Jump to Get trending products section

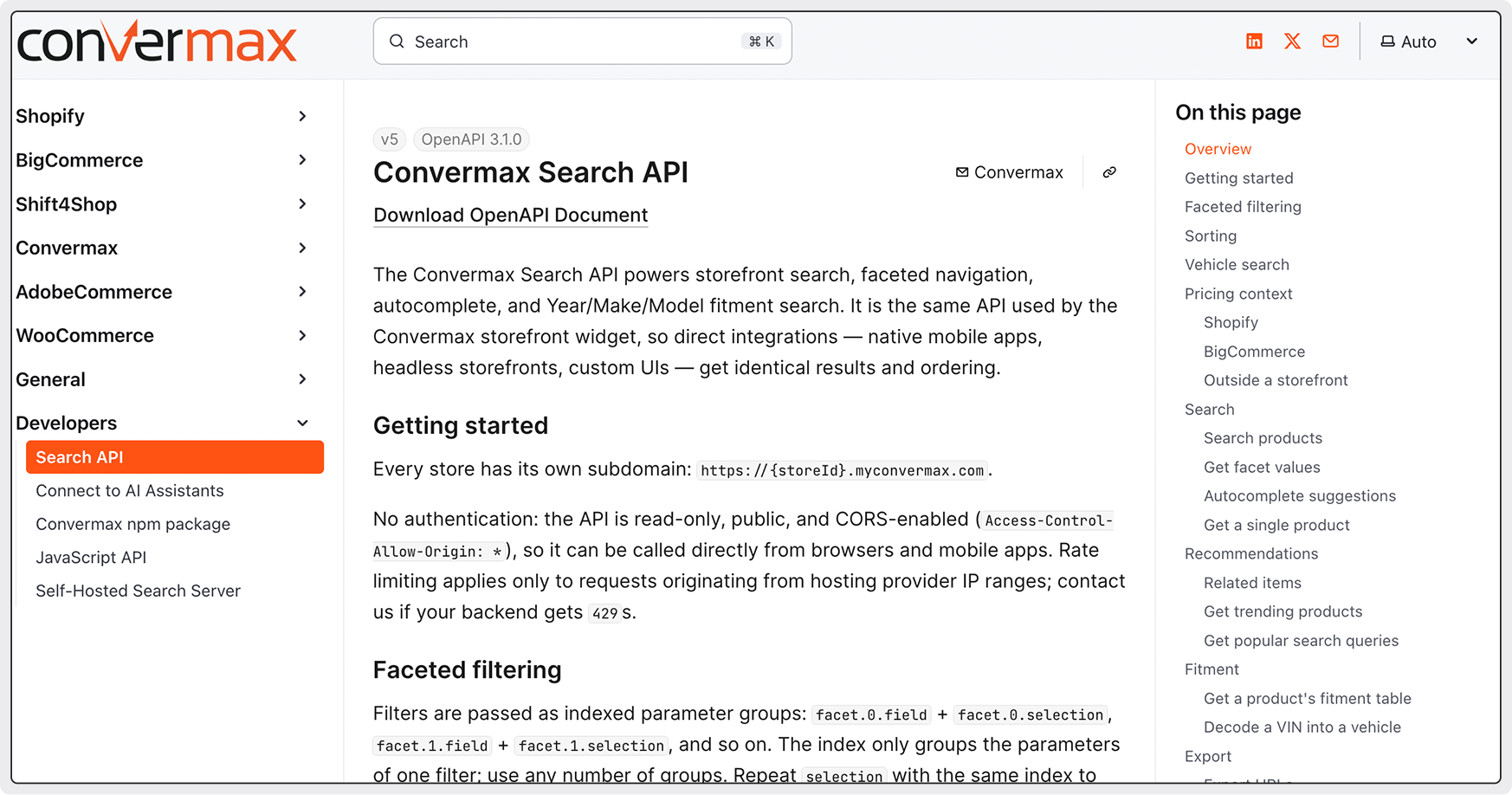tap(1283, 611)
